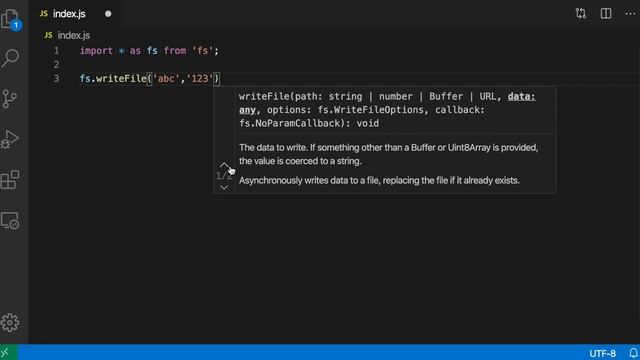This screenshot has width=640, height=360.
Task: Open the Explorer view in activity bar
Action: coord(10,18)
